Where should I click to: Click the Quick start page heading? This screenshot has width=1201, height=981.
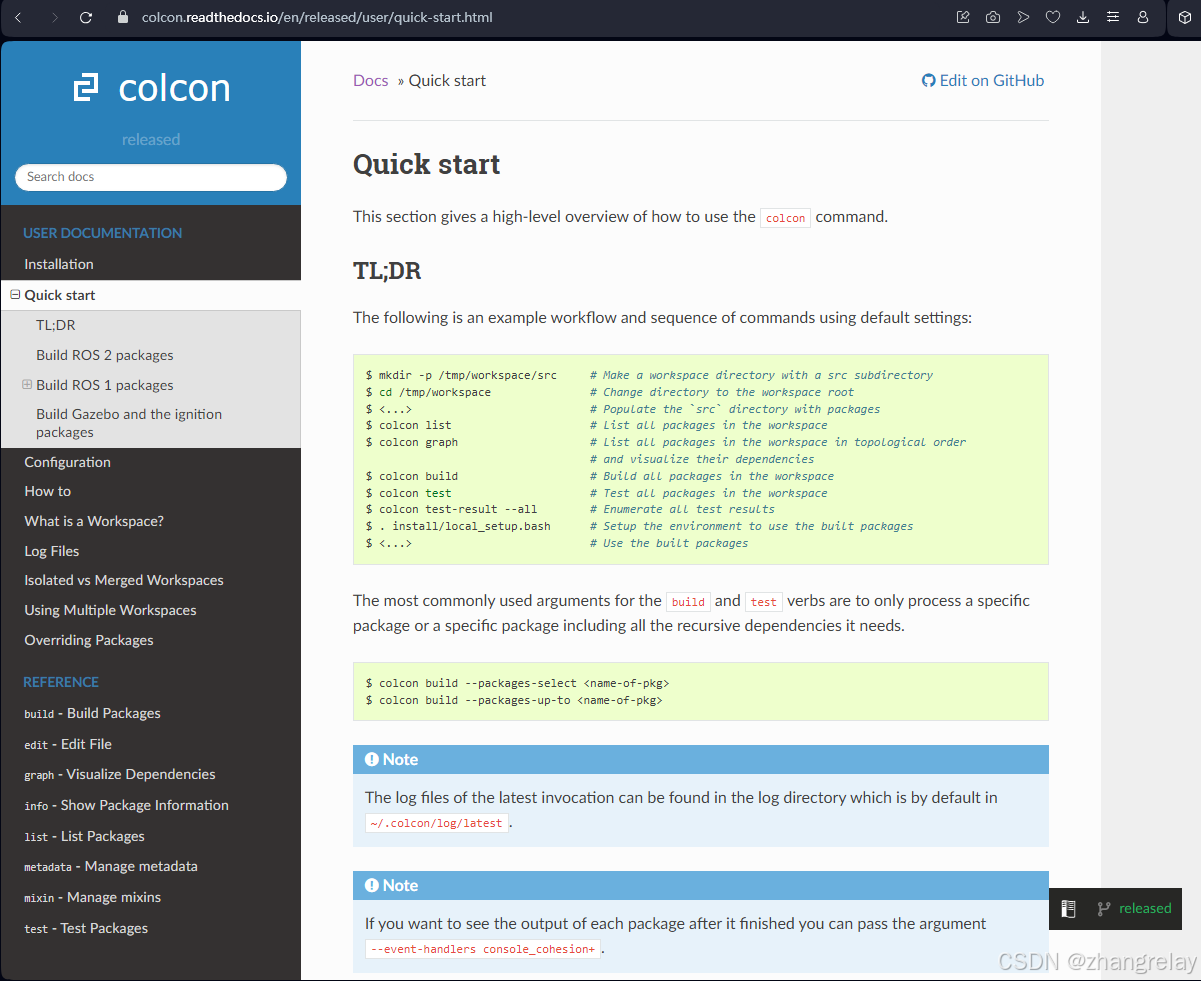pyautogui.click(x=426, y=164)
